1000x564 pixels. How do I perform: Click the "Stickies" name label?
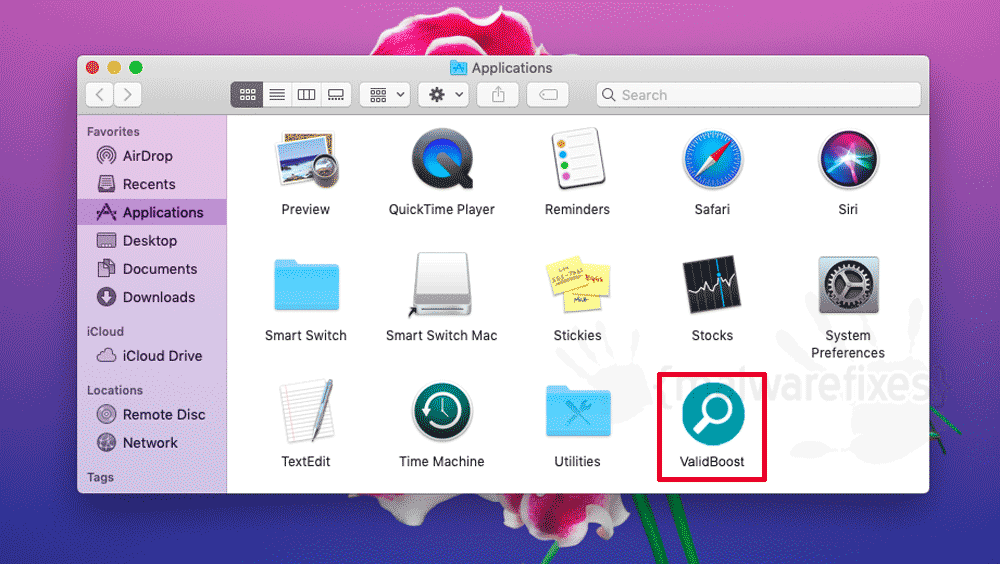click(578, 336)
